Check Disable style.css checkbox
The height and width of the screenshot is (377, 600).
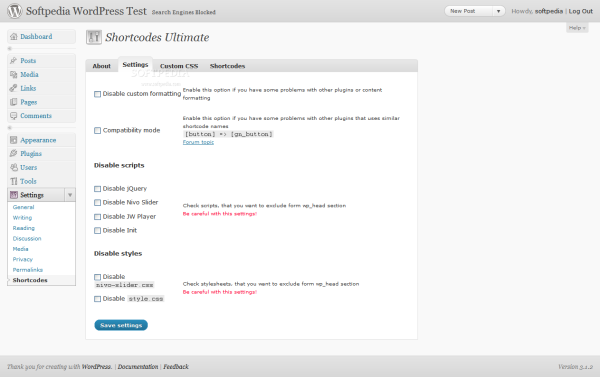click(x=98, y=299)
